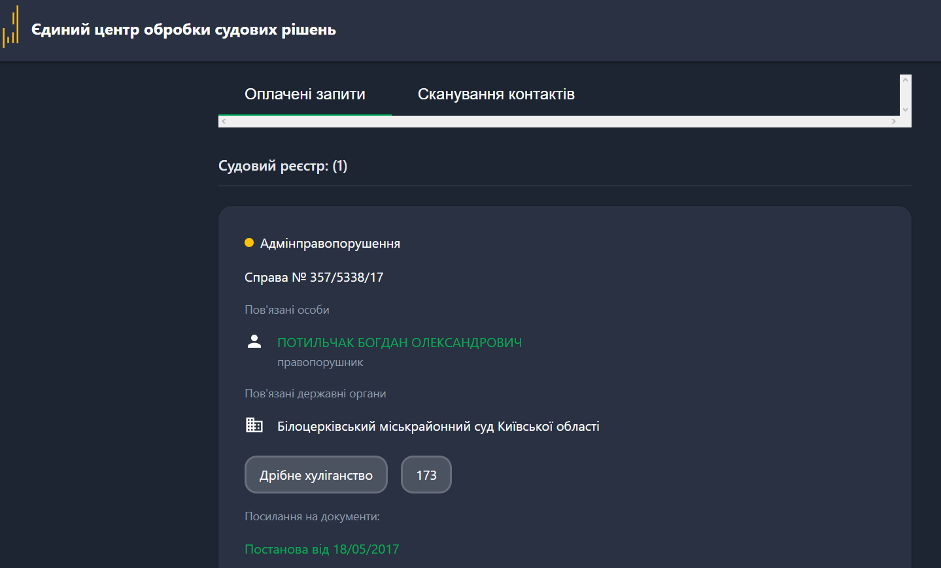Open the Сканування контактів tab

(496, 94)
